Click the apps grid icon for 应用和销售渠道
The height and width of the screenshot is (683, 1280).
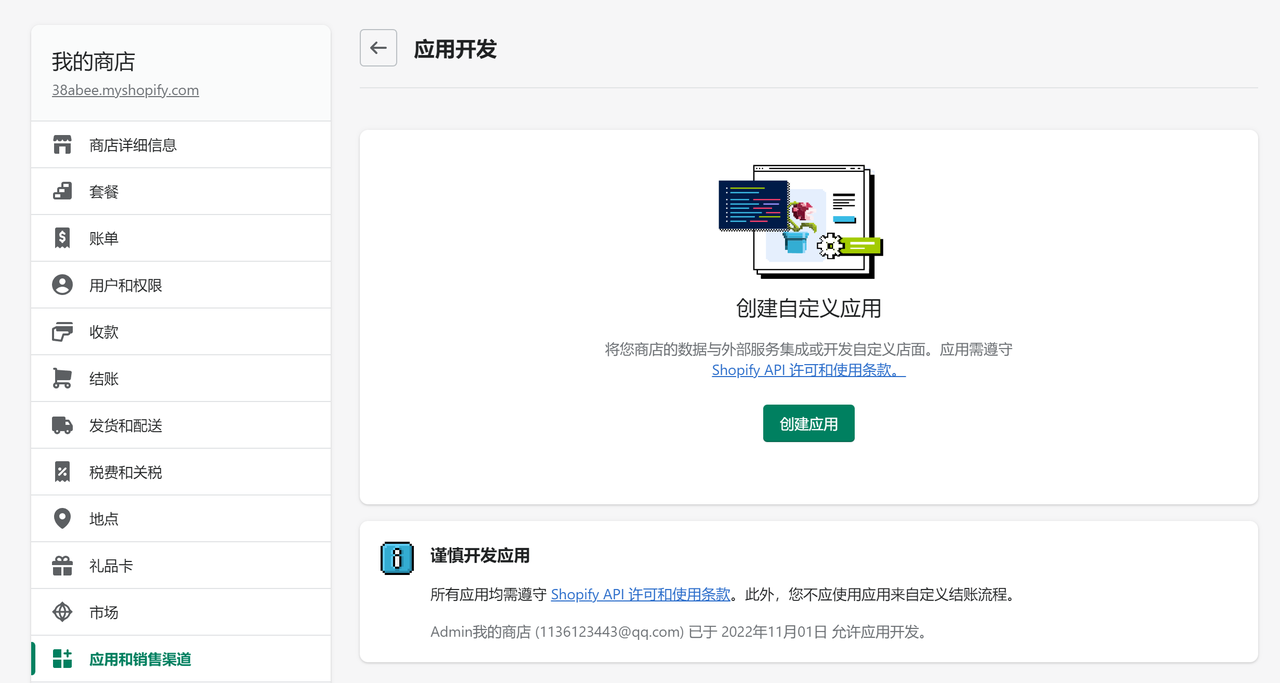[x=62, y=659]
